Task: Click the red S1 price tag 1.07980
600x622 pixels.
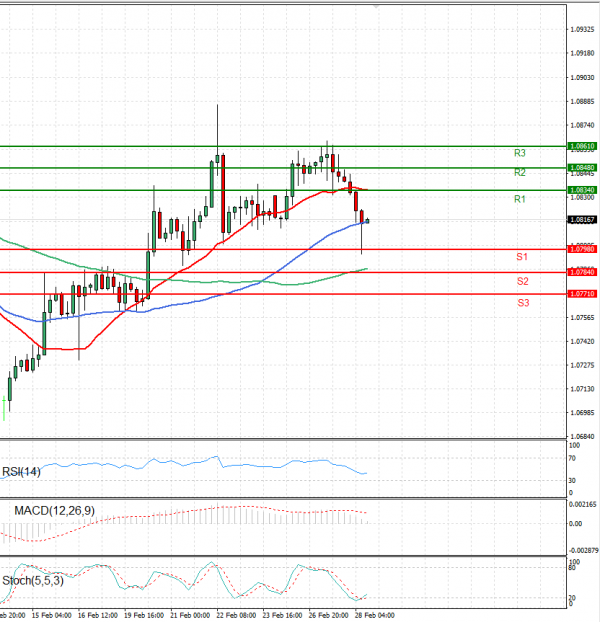Action: 582,249
